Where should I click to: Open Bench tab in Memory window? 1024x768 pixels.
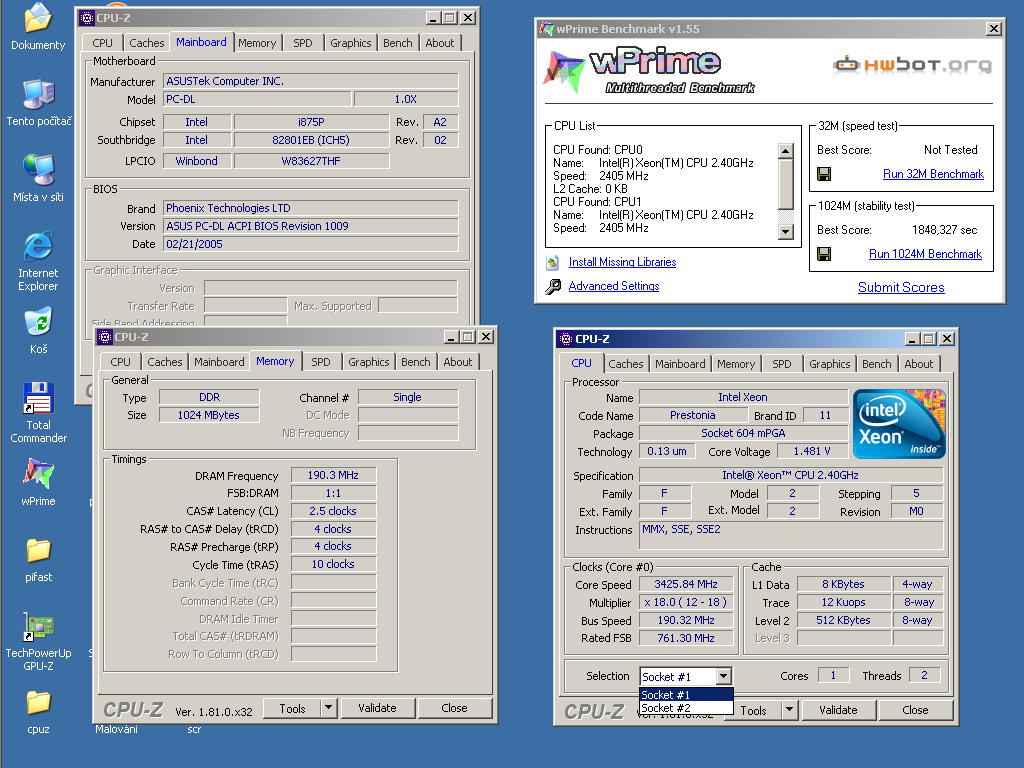pyautogui.click(x=415, y=362)
